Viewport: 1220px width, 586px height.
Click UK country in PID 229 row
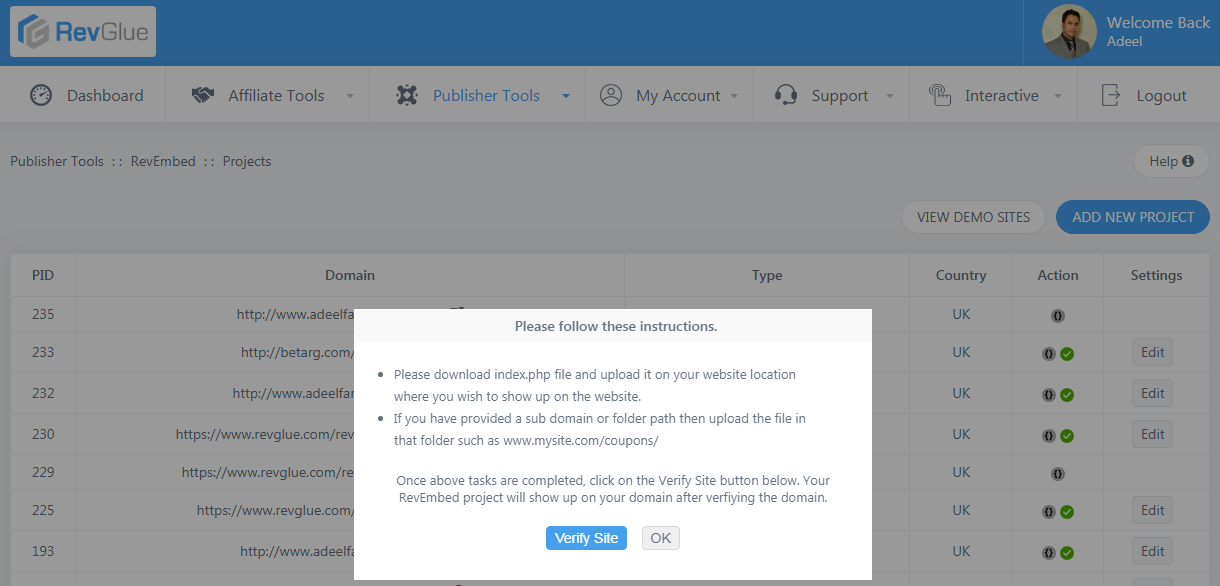tap(961, 472)
